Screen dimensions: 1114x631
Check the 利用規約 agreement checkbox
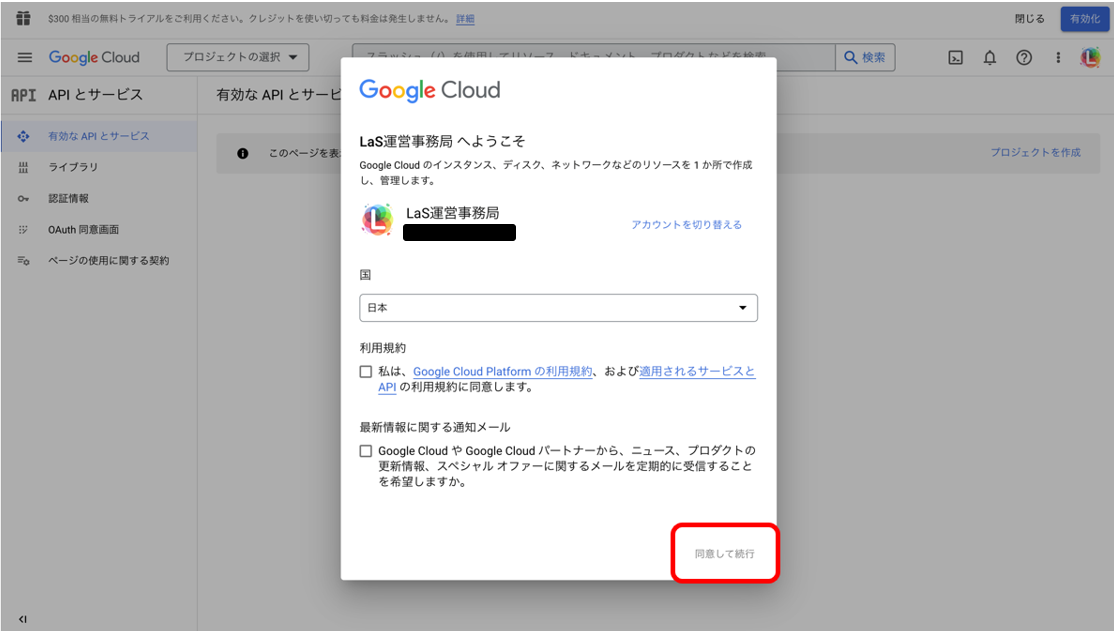coord(366,372)
